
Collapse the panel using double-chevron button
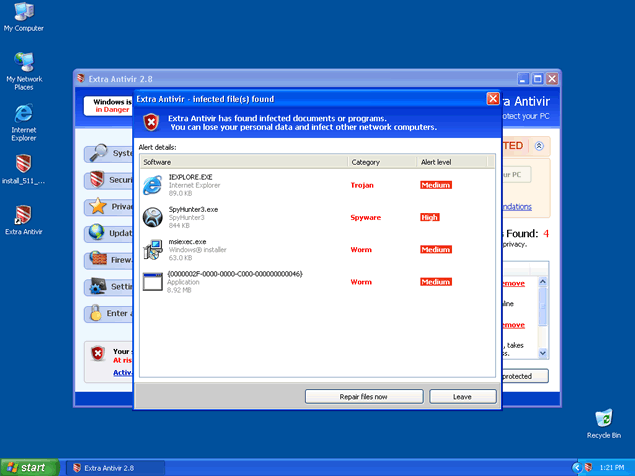(539, 146)
